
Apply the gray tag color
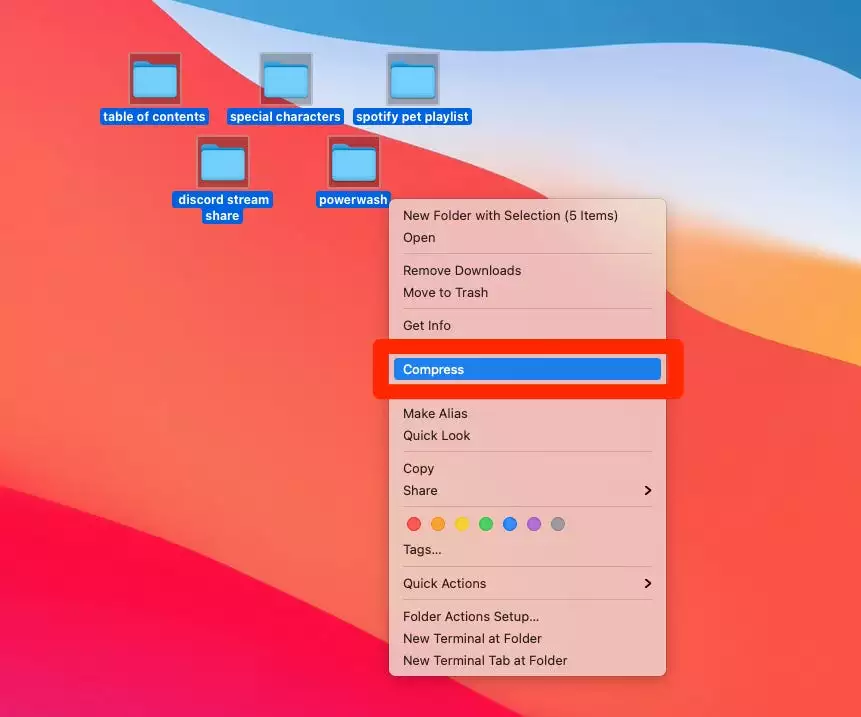point(558,524)
